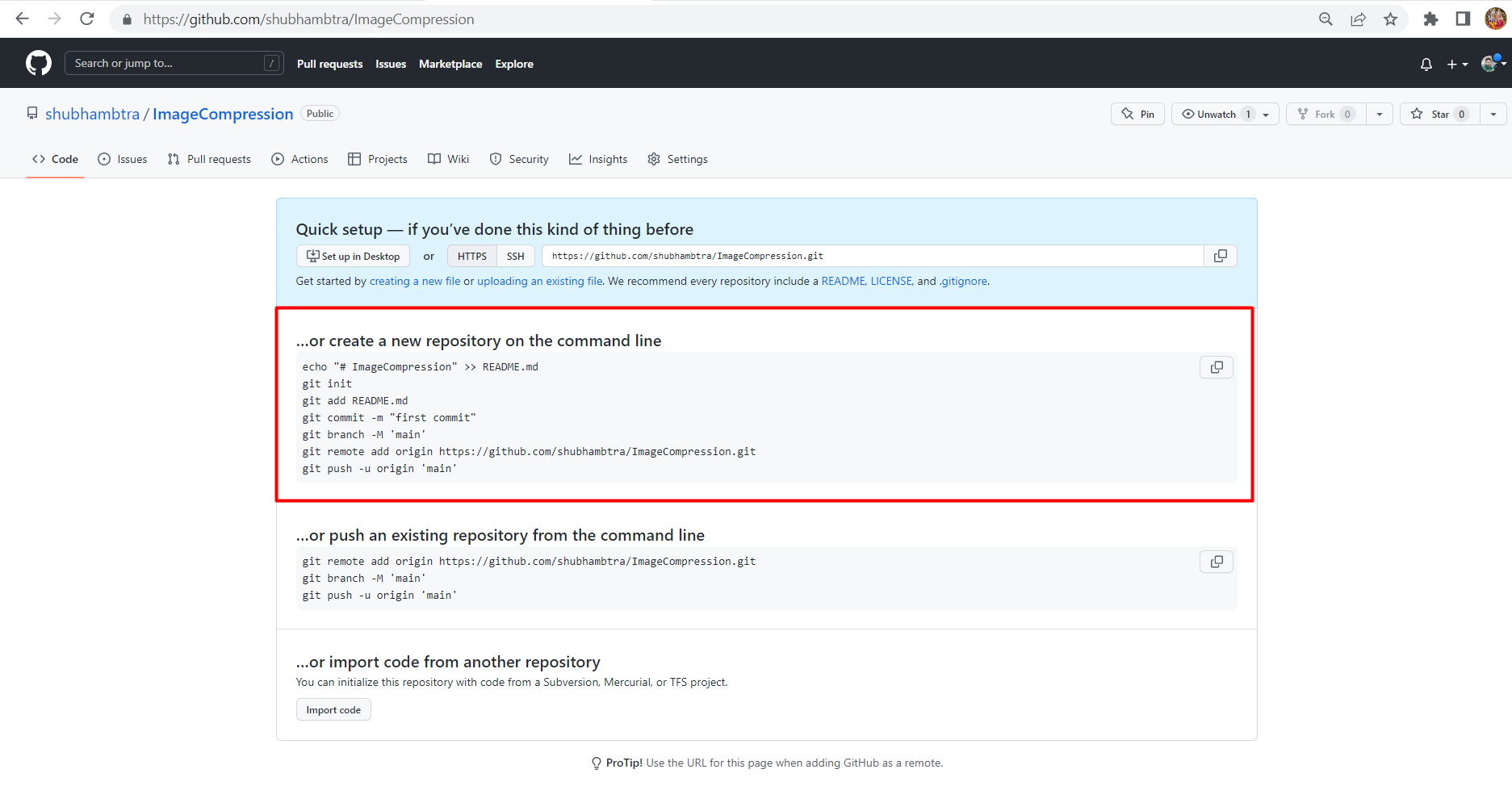Open Explore from the header
The image size is (1512, 786).
(x=514, y=64)
